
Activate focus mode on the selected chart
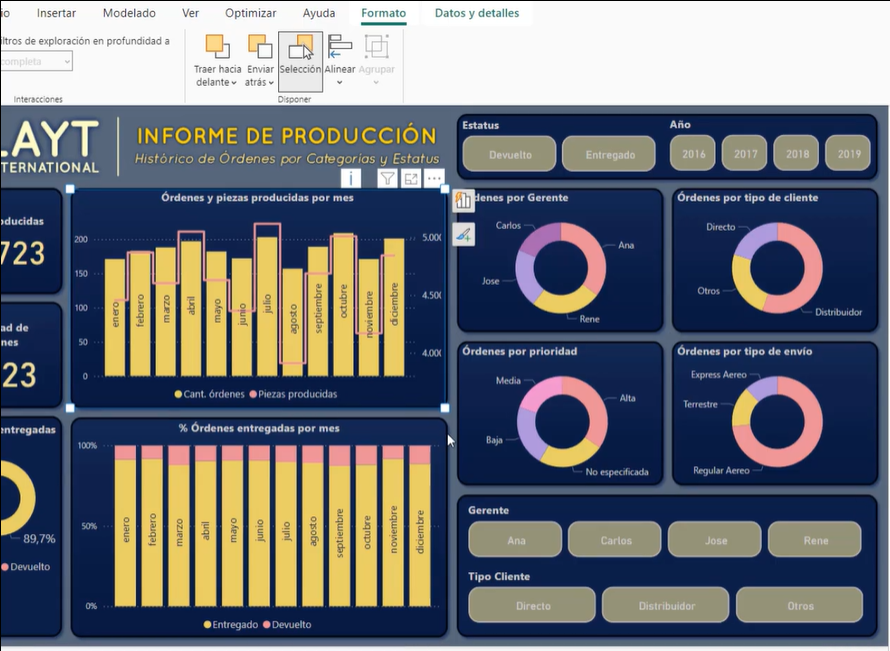coord(411,178)
